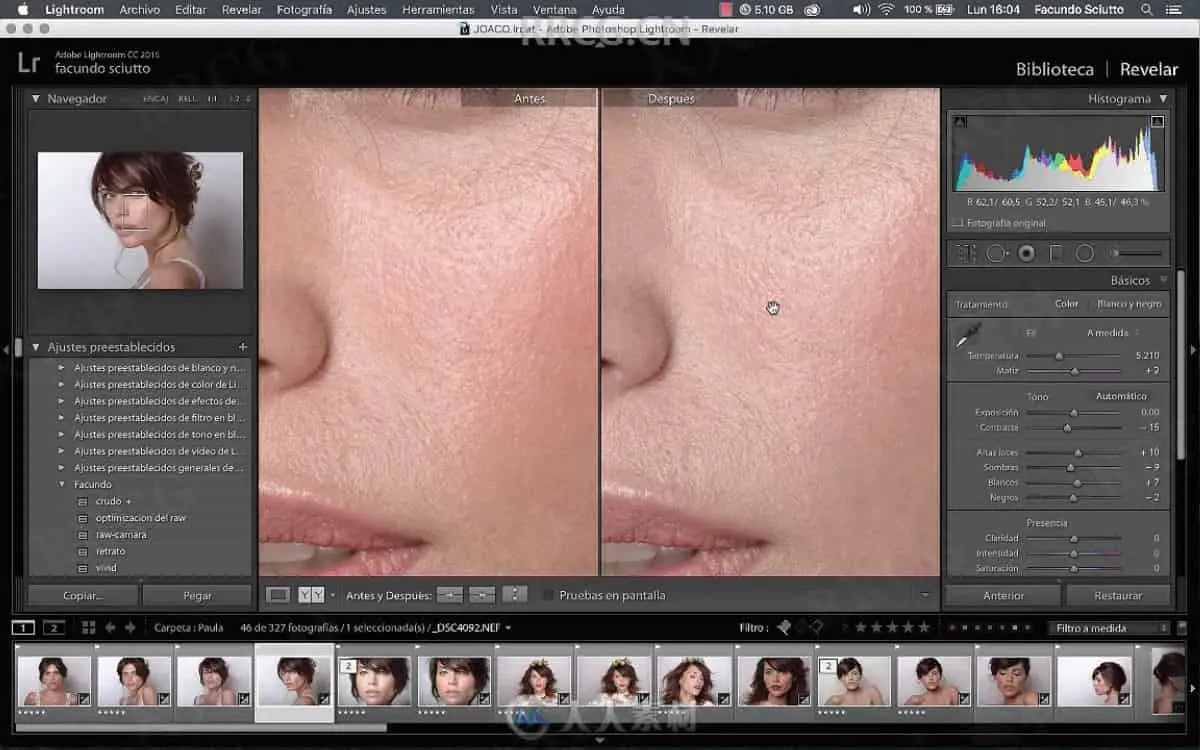Activate the spot removal tool
The height and width of the screenshot is (750, 1200).
point(996,254)
